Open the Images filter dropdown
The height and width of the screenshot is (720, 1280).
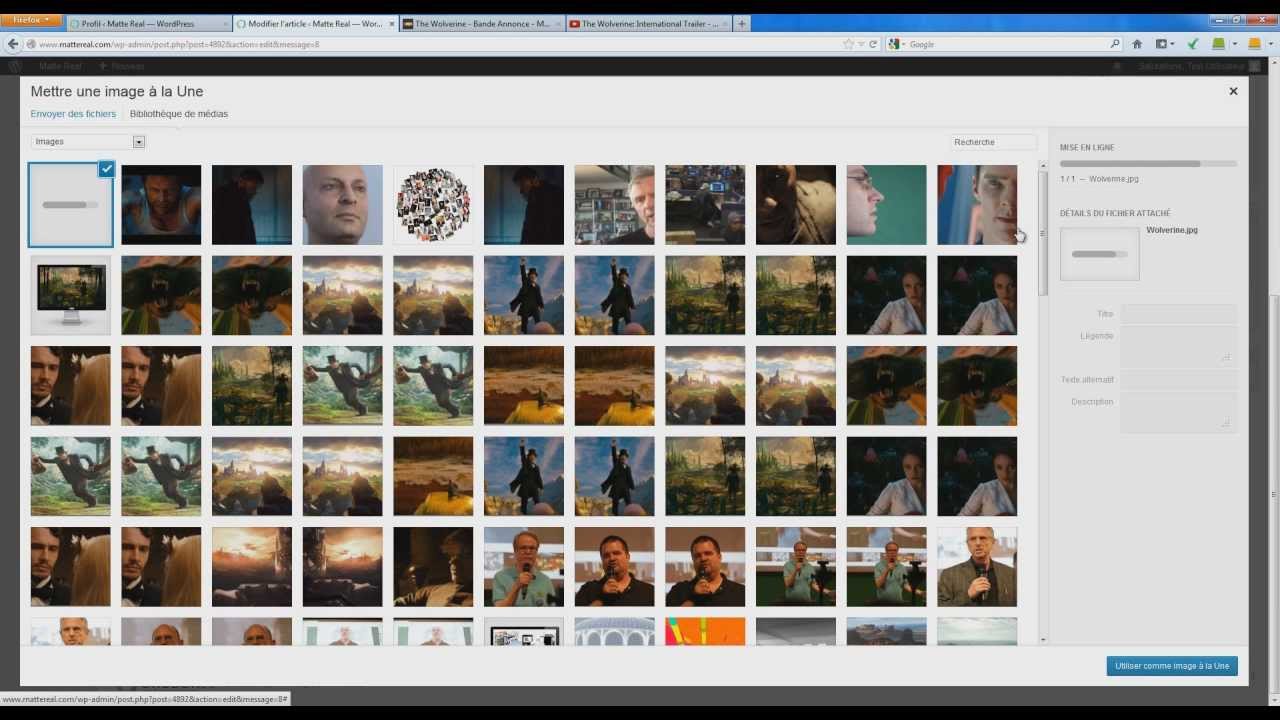(88, 142)
